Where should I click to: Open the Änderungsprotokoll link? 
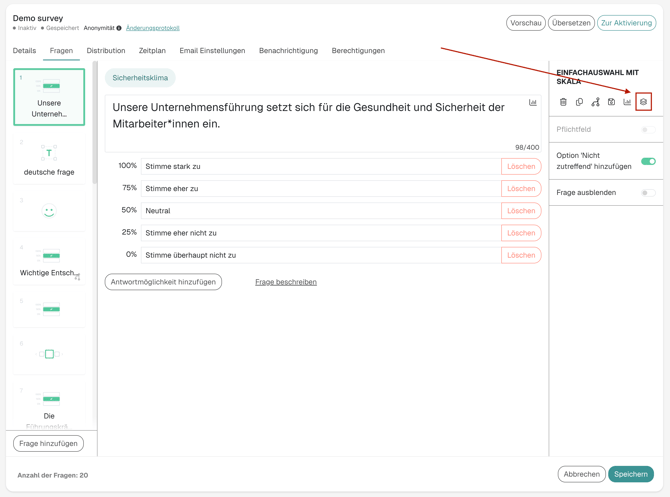coord(153,29)
